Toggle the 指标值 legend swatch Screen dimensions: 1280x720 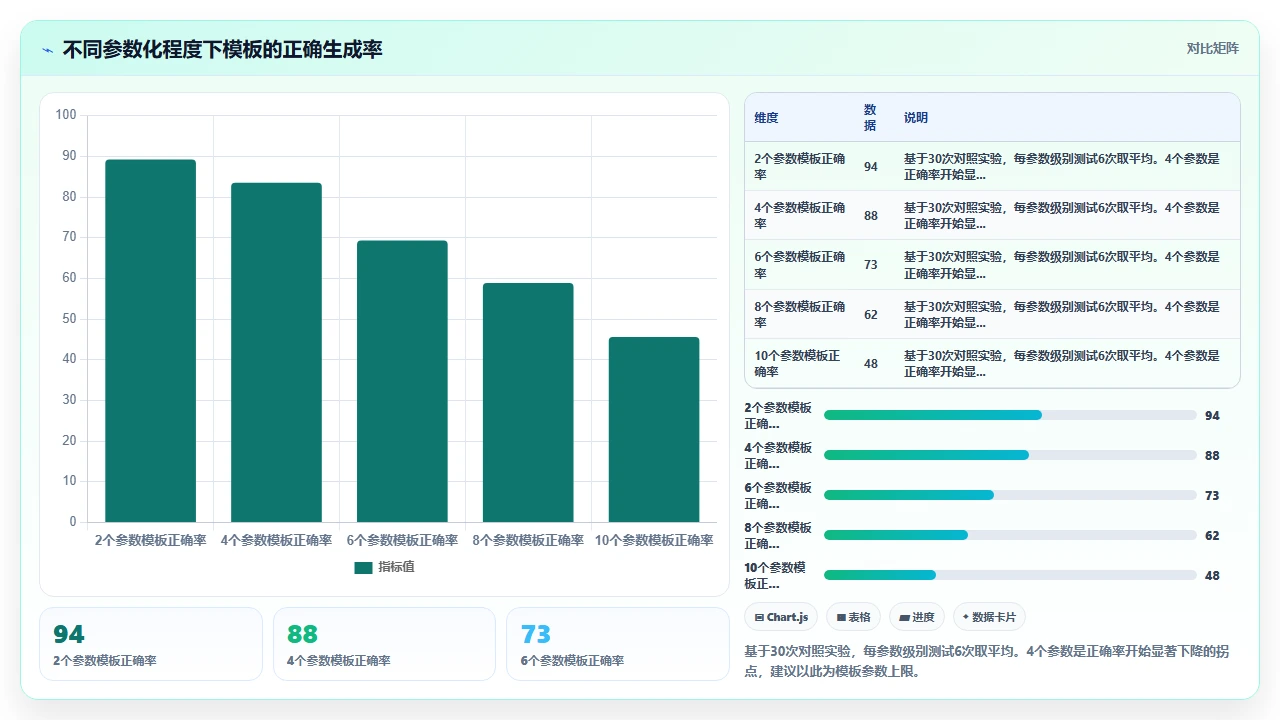[x=363, y=567]
